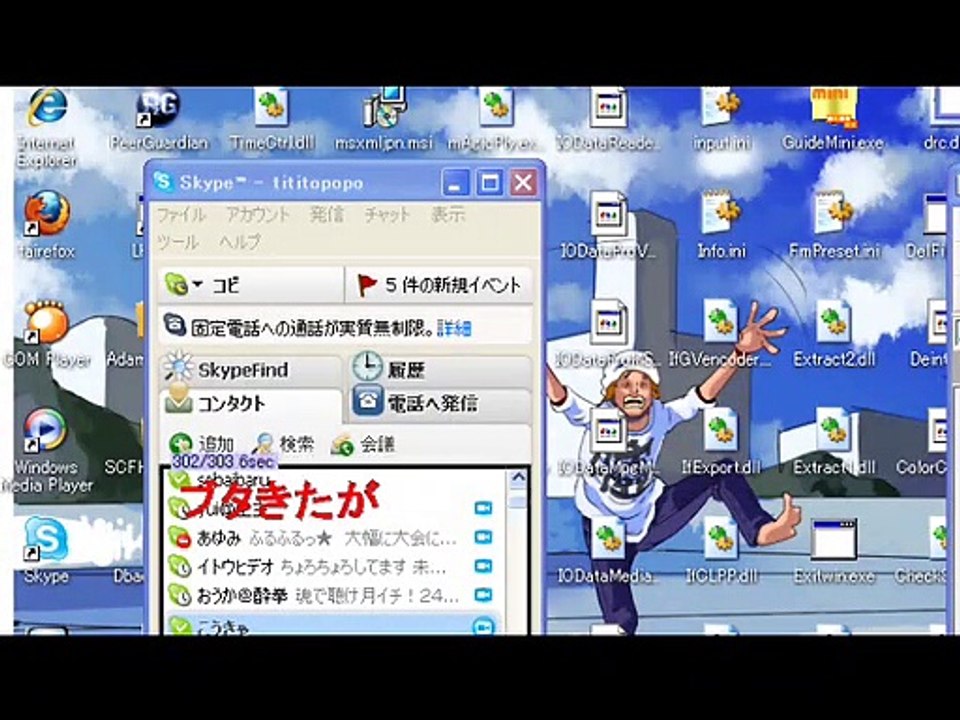Open GOM Player desktop shortcut
This screenshot has width=960, height=720.
click(46, 322)
